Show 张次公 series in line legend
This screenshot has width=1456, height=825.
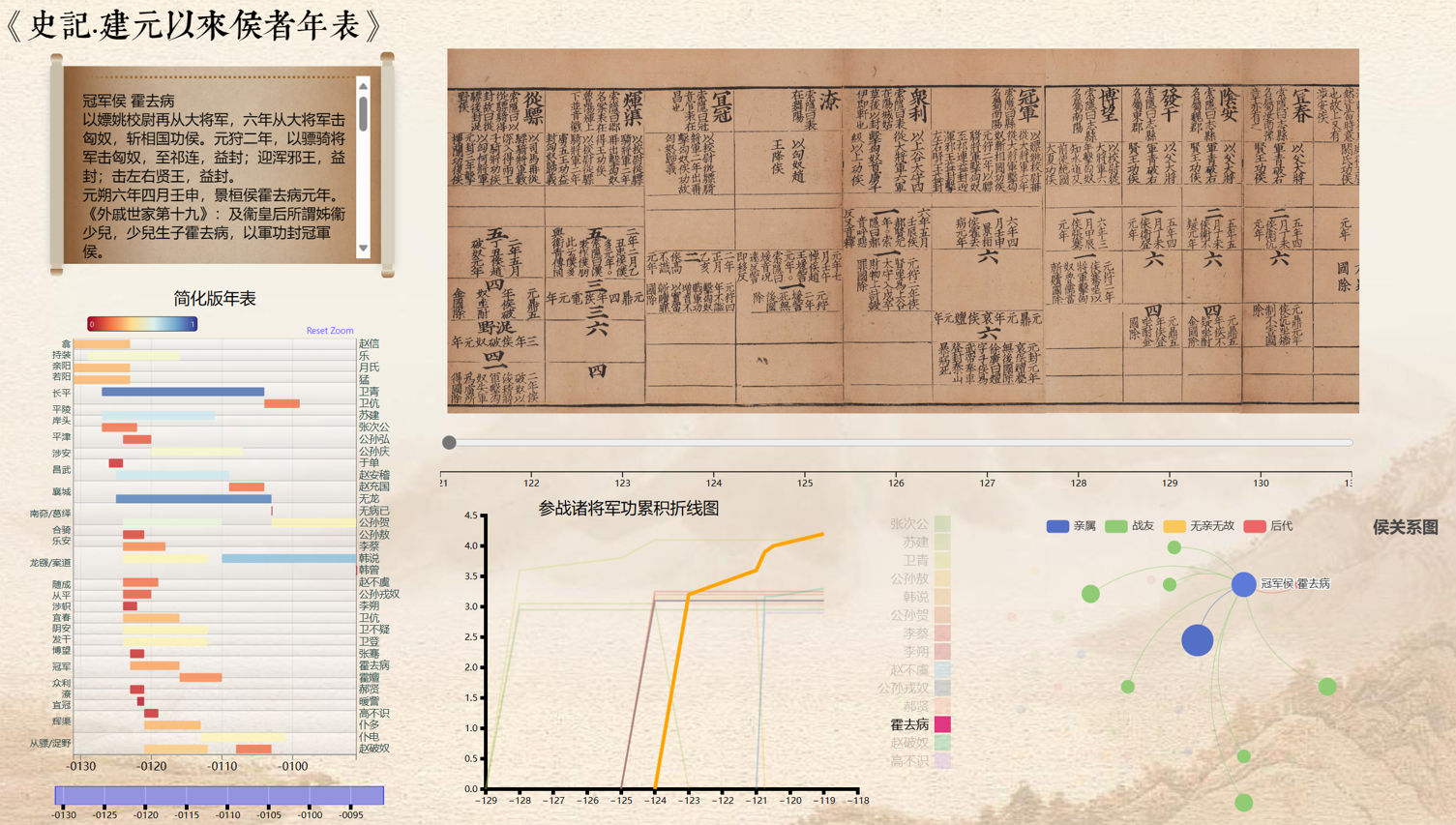(x=909, y=524)
